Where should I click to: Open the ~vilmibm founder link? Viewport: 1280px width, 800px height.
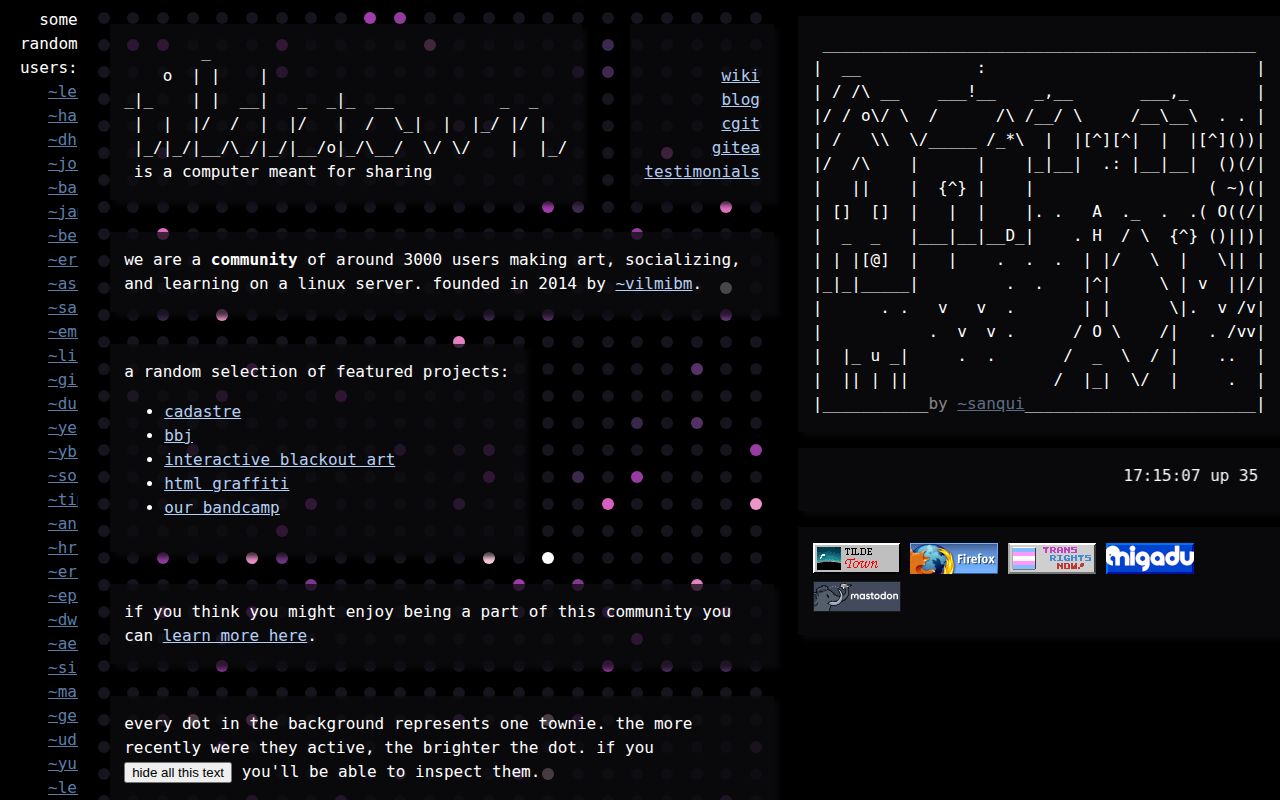click(x=654, y=284)
